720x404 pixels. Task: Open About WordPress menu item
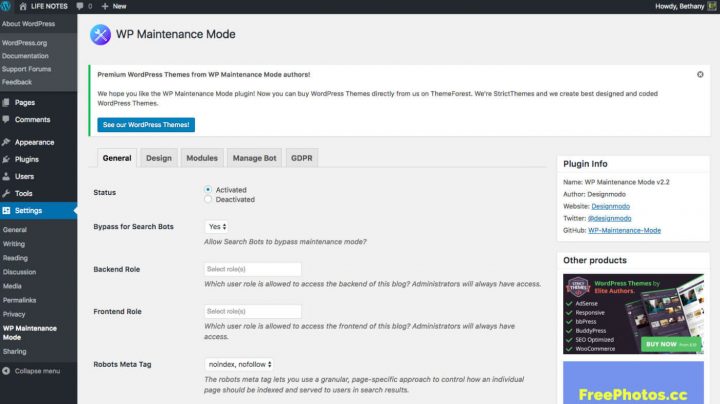pos(28,24)
